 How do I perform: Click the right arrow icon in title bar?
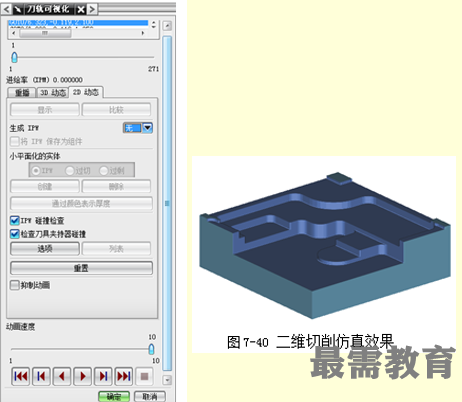92,9
